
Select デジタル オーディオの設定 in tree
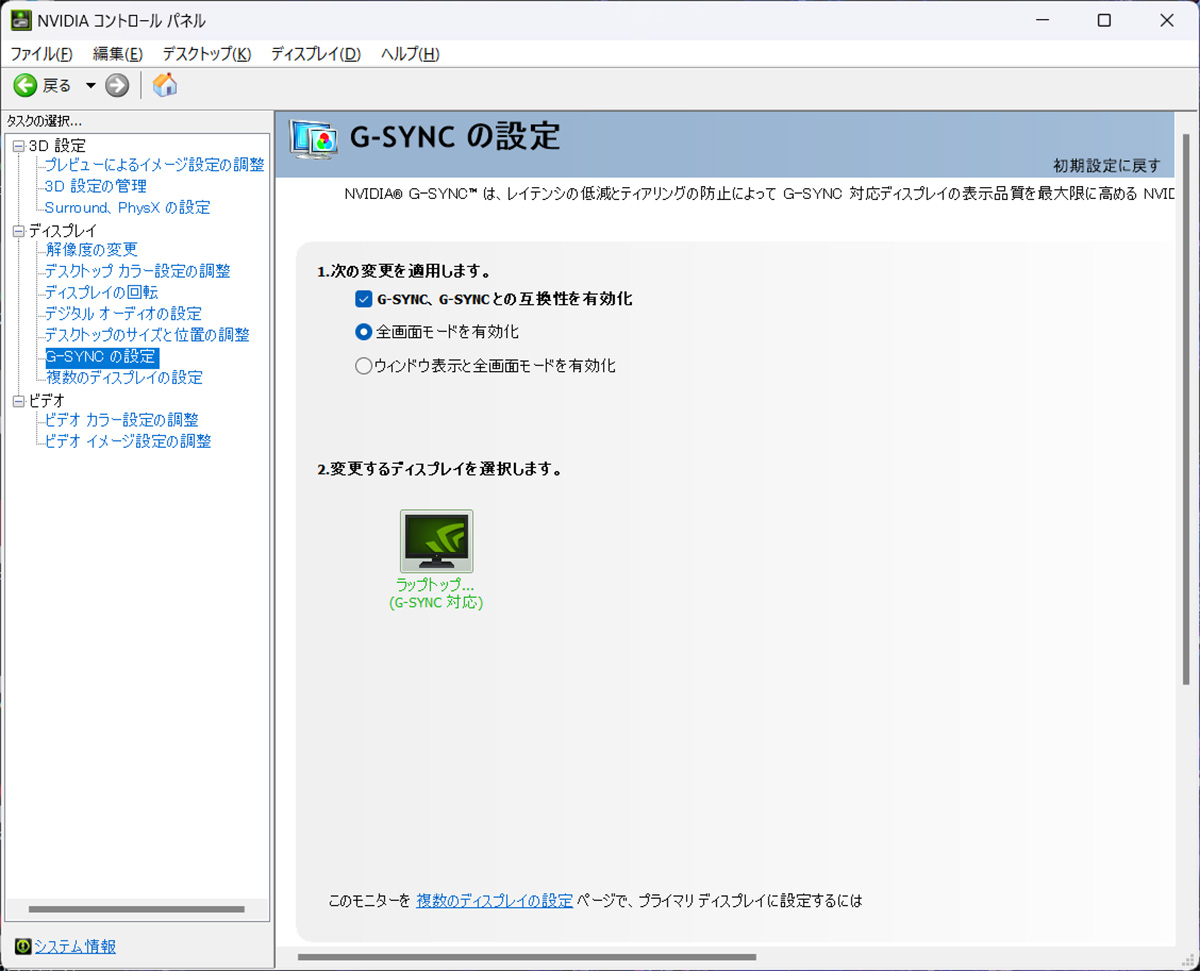coord(123,314)
